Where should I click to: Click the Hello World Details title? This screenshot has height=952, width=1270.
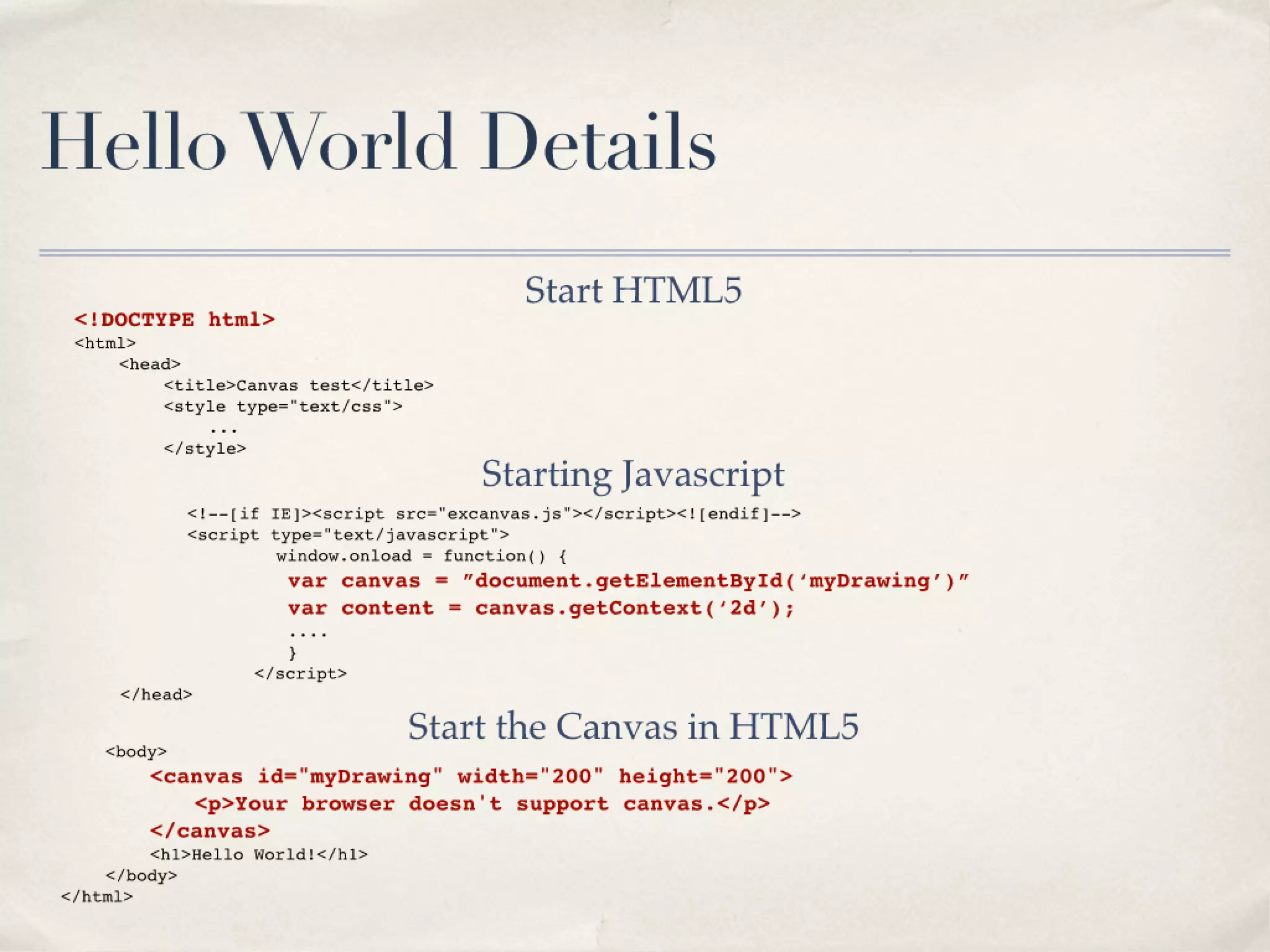point(378,141)
